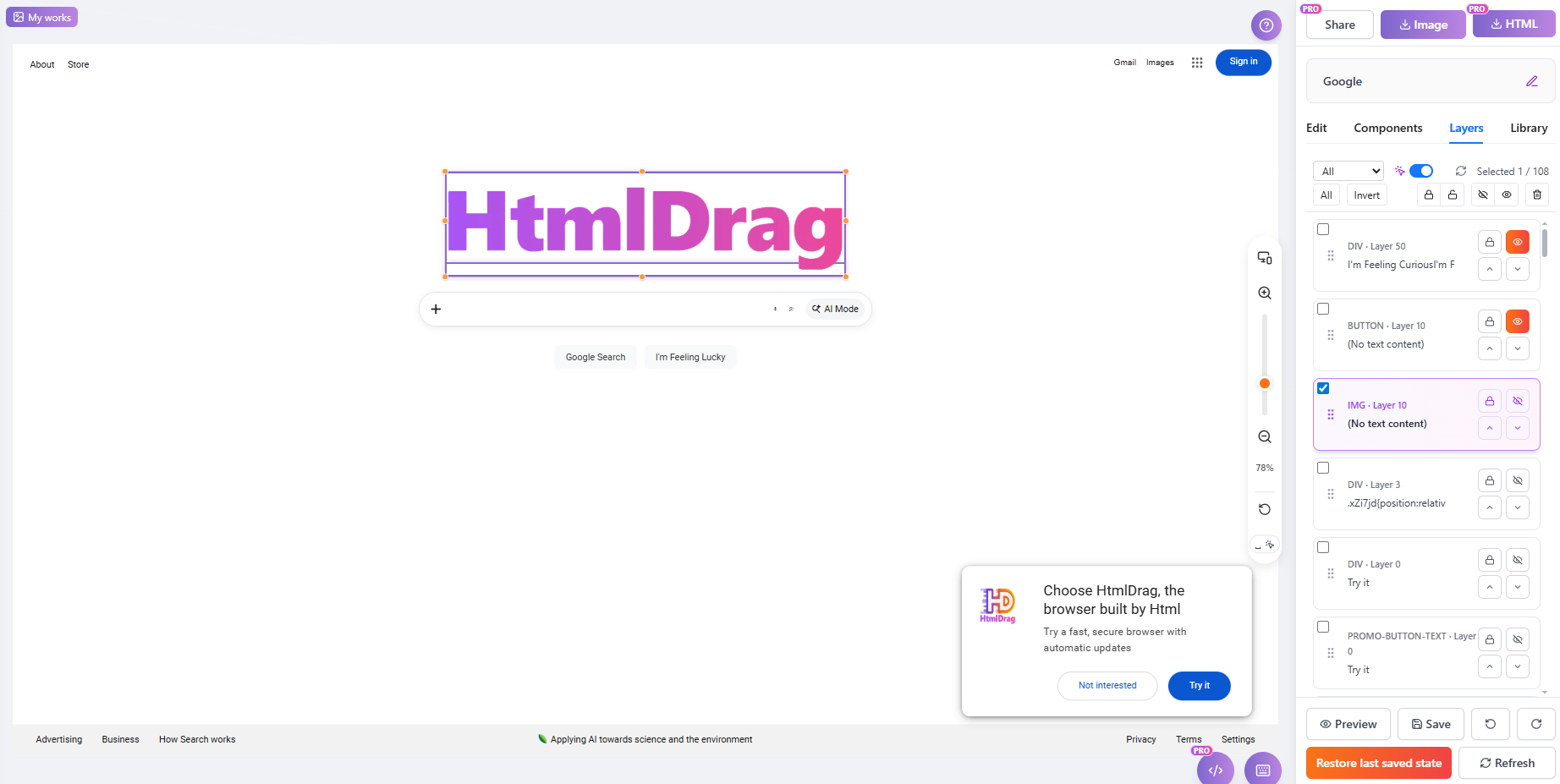Open the help question mark icon
The width and height of the screenshot is (1560, 784).
click(1266, 25)
